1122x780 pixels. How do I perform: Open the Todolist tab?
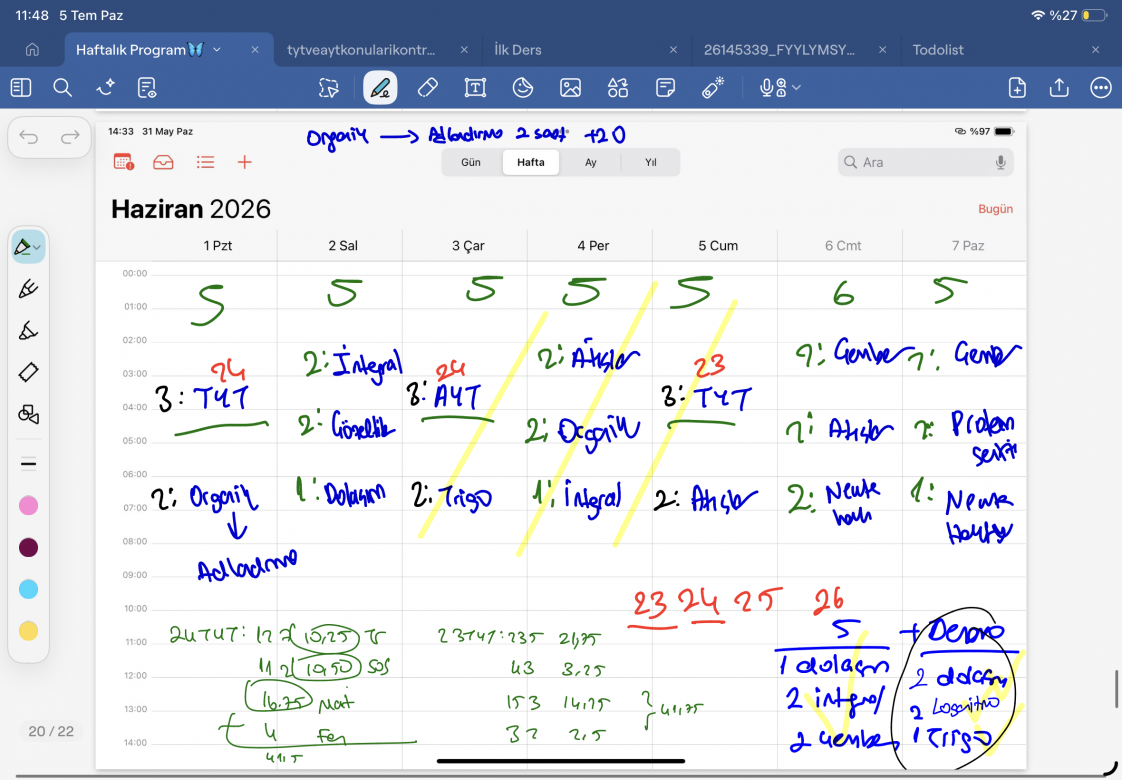point(938,50)
